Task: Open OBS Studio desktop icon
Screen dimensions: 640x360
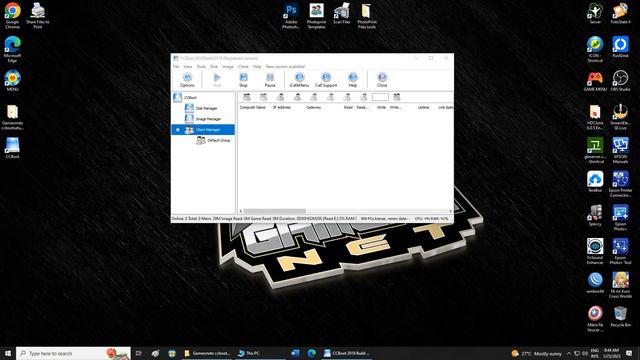Action: pyautogui.click(x=620, y=80)
